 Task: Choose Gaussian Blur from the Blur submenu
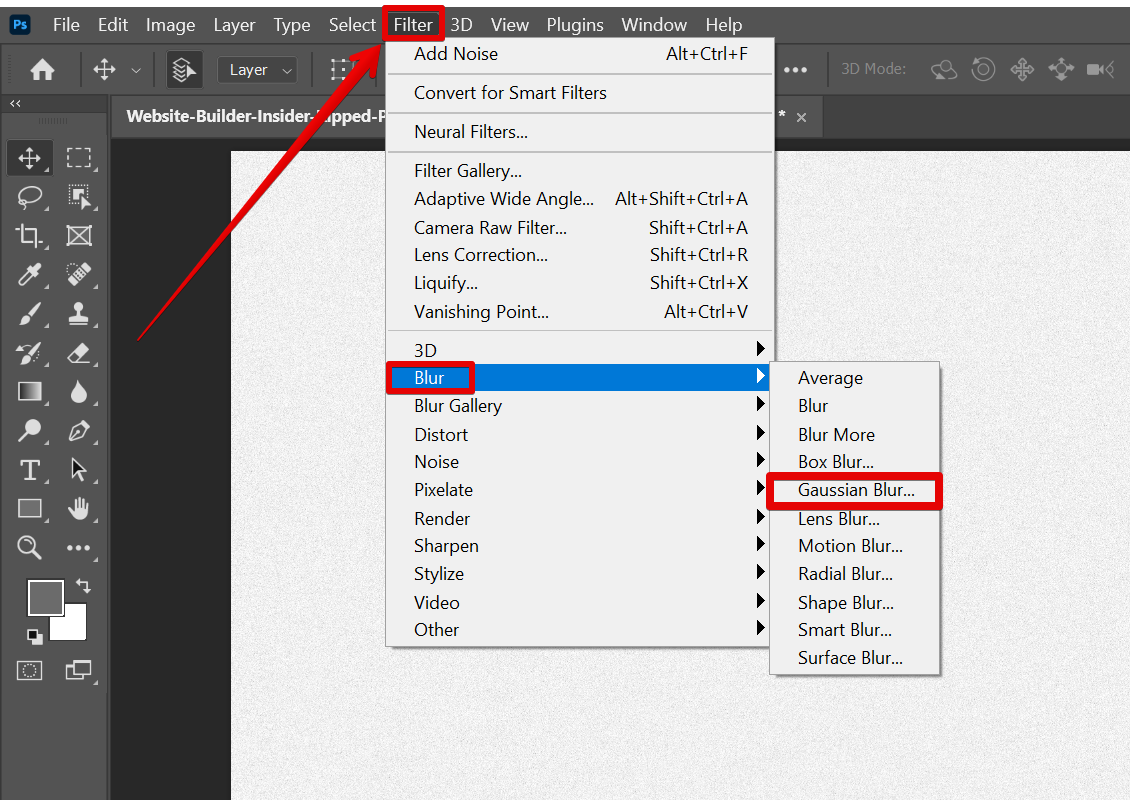point(856,491)
